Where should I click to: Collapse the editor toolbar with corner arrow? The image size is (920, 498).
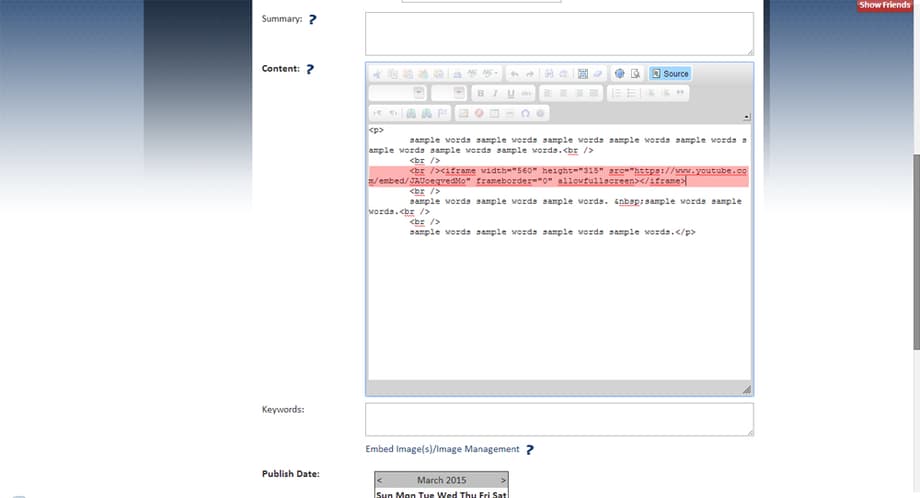[x=746, y=117]
